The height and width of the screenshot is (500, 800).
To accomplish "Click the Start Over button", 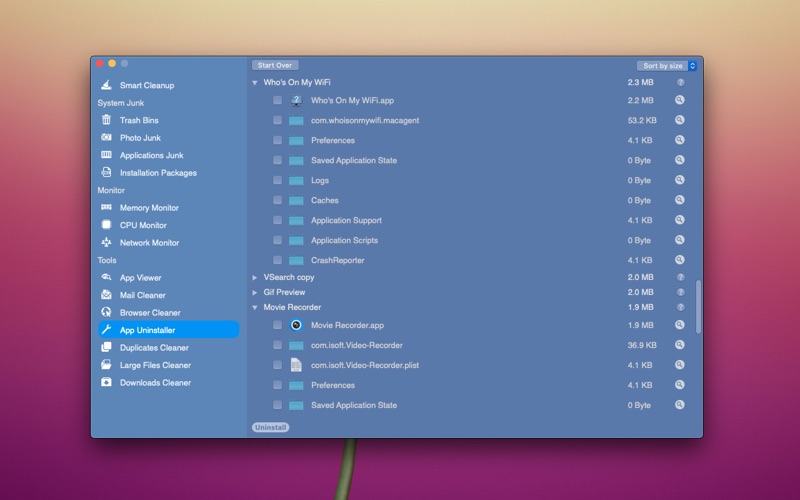I will [275, 65].
